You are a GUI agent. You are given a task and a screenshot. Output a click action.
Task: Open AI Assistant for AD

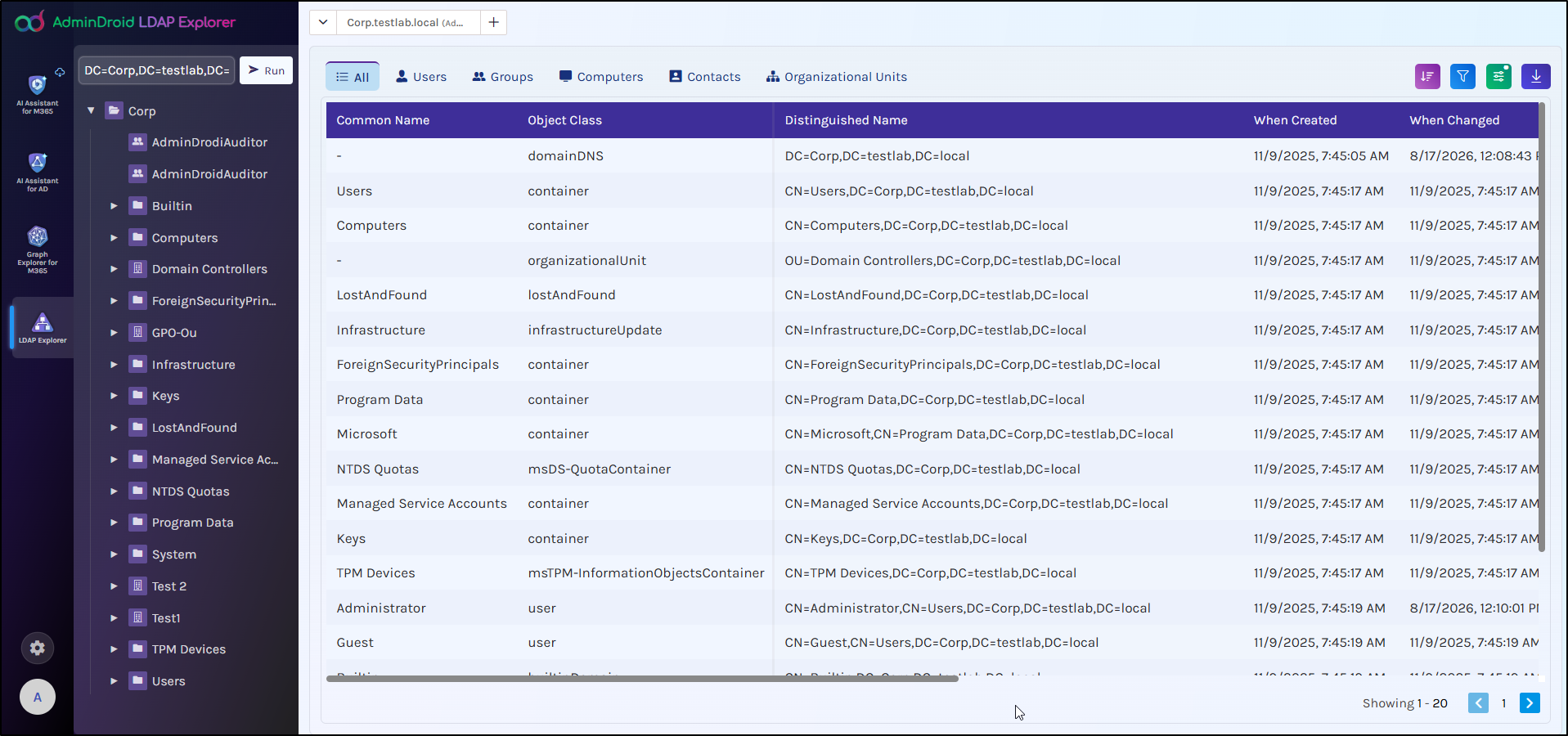[x=38, y=172]
